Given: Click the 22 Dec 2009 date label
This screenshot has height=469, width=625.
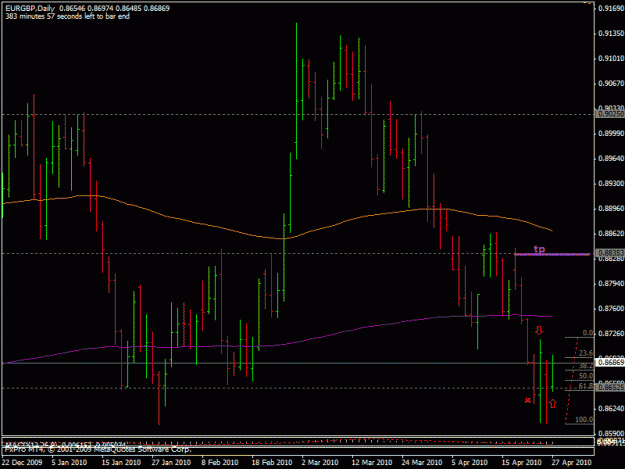Looking at the screenshot, I should point(22,462).
